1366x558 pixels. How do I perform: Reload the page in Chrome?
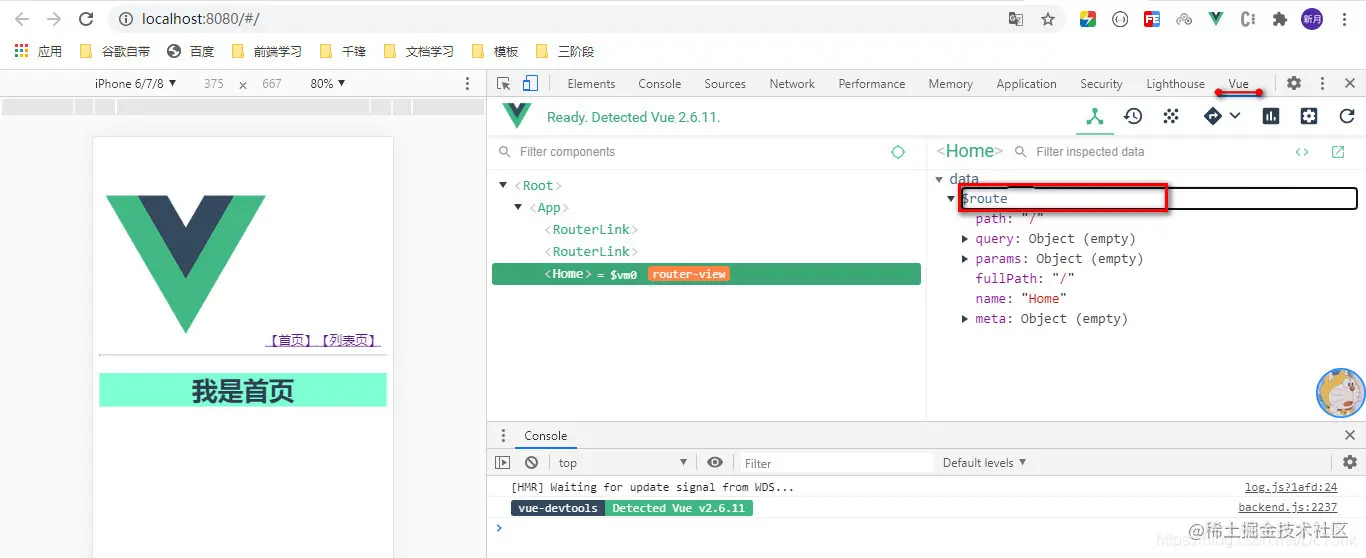click(86, 19)
